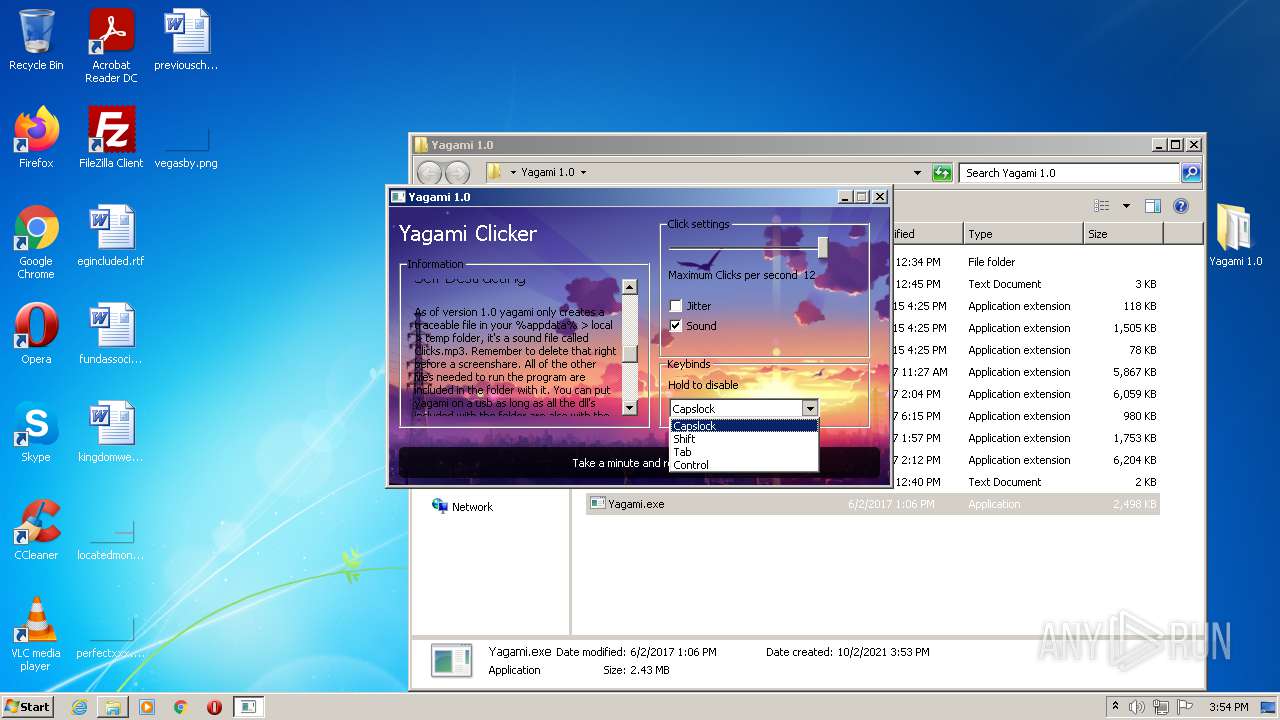Click scroll-down arrow in Information box
1280x720 pixels.
pos(630,407)
